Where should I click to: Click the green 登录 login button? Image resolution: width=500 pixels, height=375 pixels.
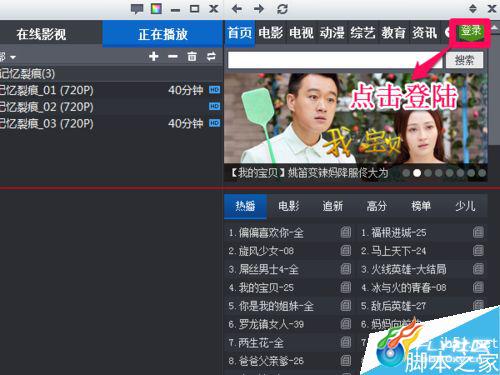[470, 31]
